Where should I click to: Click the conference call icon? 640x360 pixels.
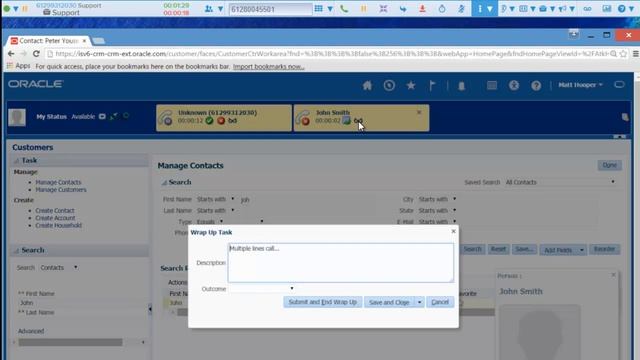(x=383, y=9)
